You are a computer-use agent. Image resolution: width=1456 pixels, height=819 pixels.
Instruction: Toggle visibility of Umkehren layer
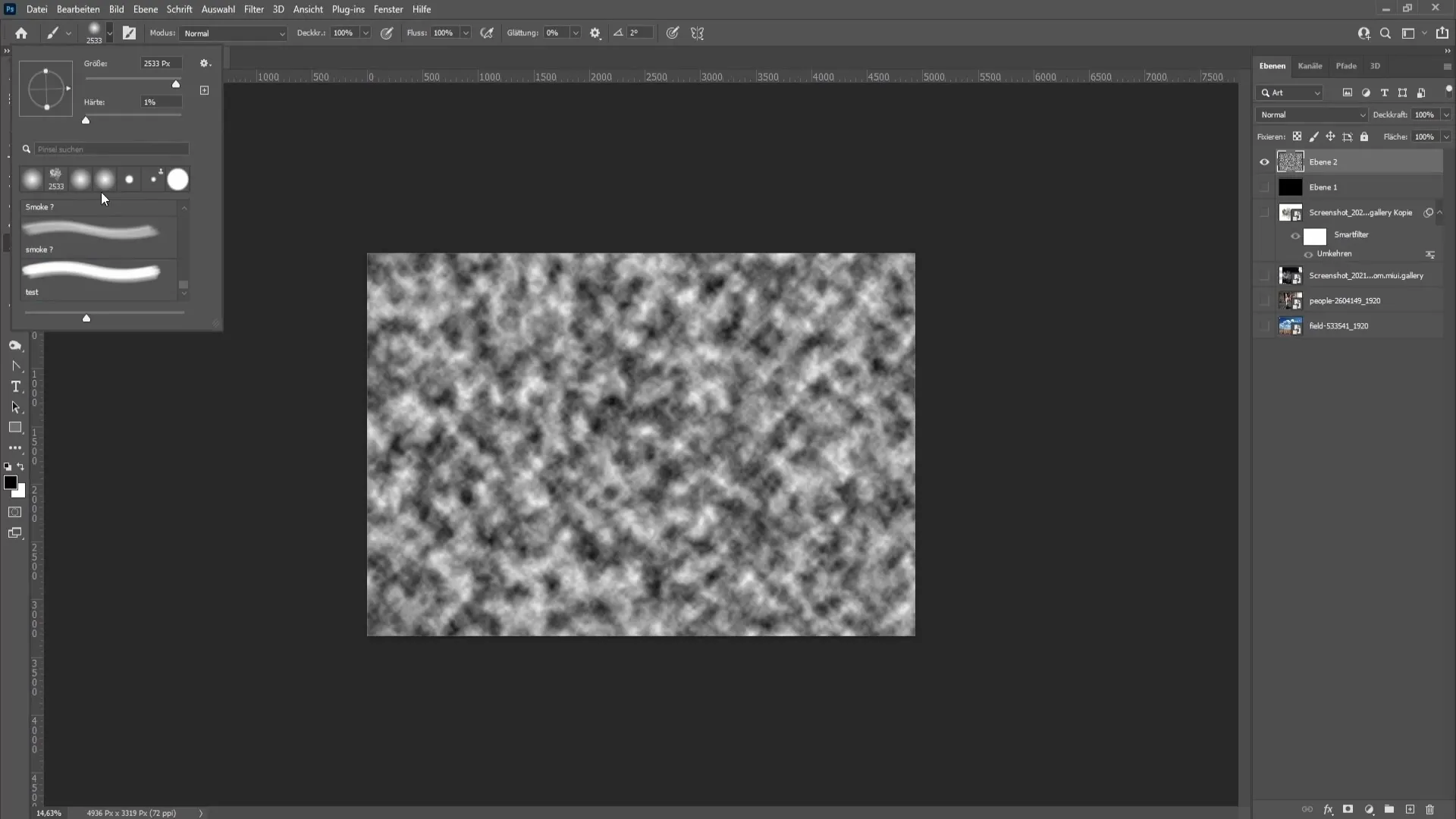pyautogui.click(x=1308, y=253)
